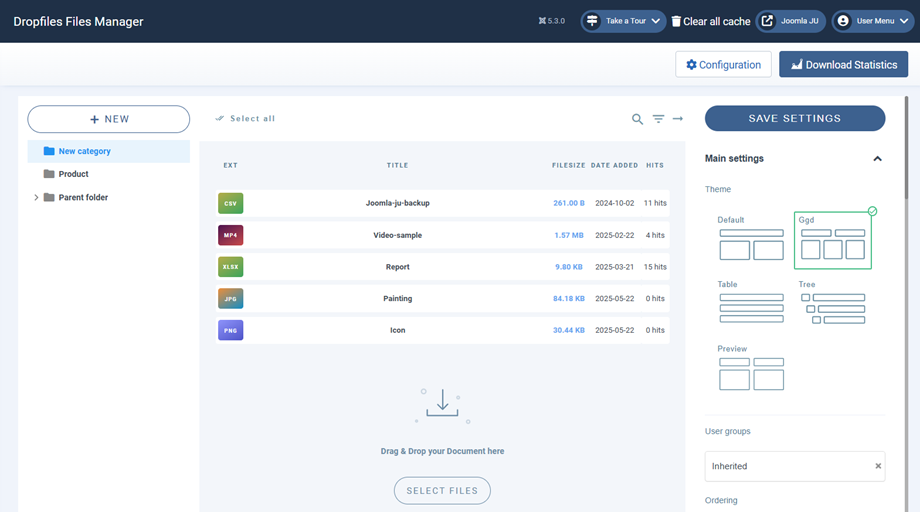This screenshot has width=920, height=512.
Task: Toggle Select all files
Action: pyautogui.click(x=245, y=119)
